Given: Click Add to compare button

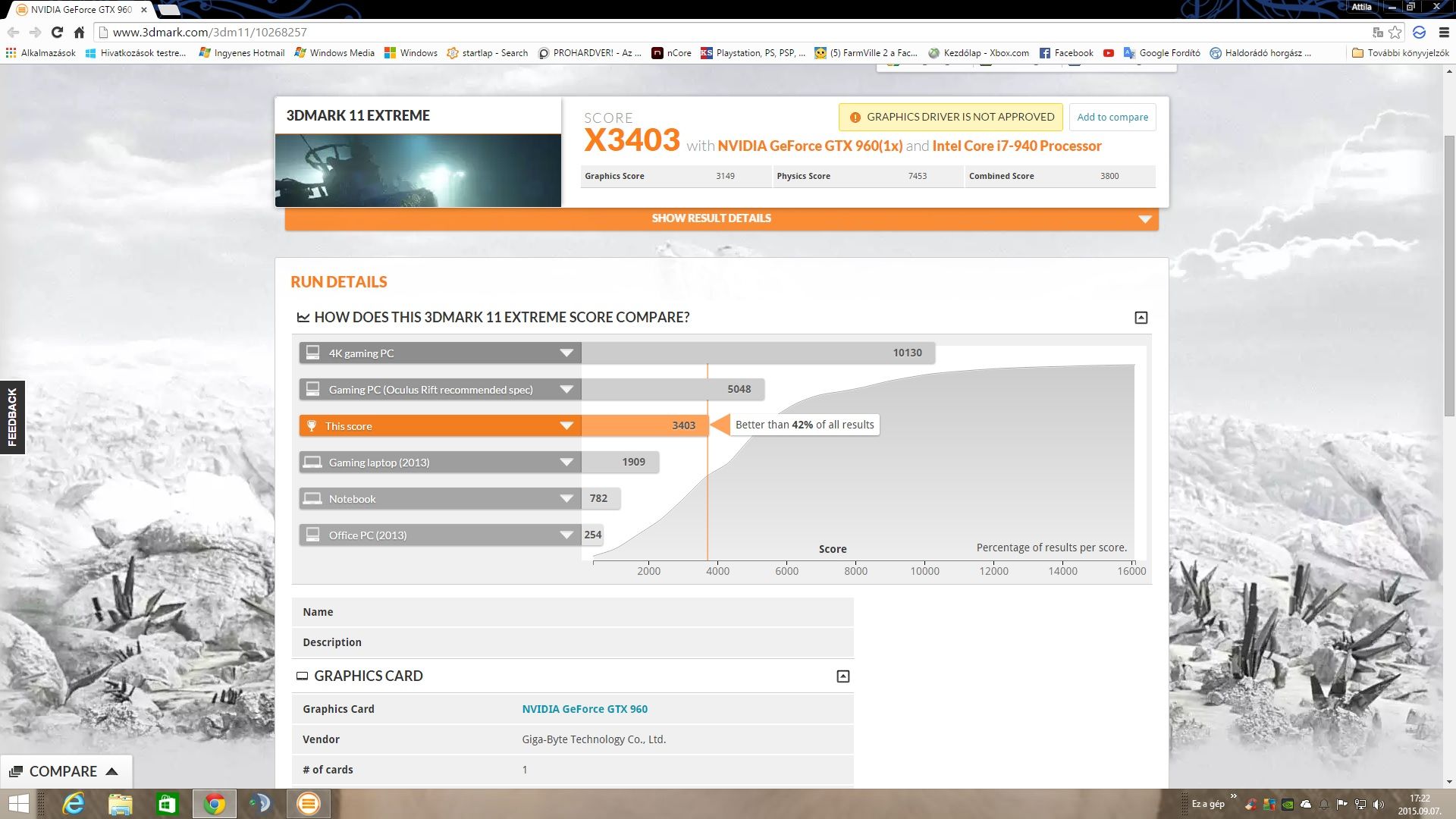Looking at the screenshot, I should point(1112,118).
